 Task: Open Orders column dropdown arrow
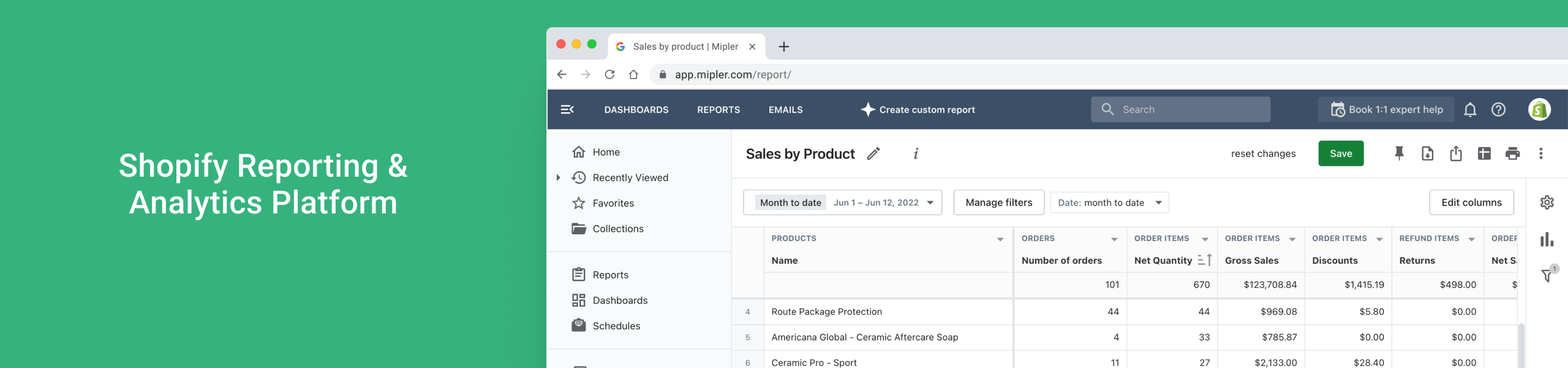1114,239
